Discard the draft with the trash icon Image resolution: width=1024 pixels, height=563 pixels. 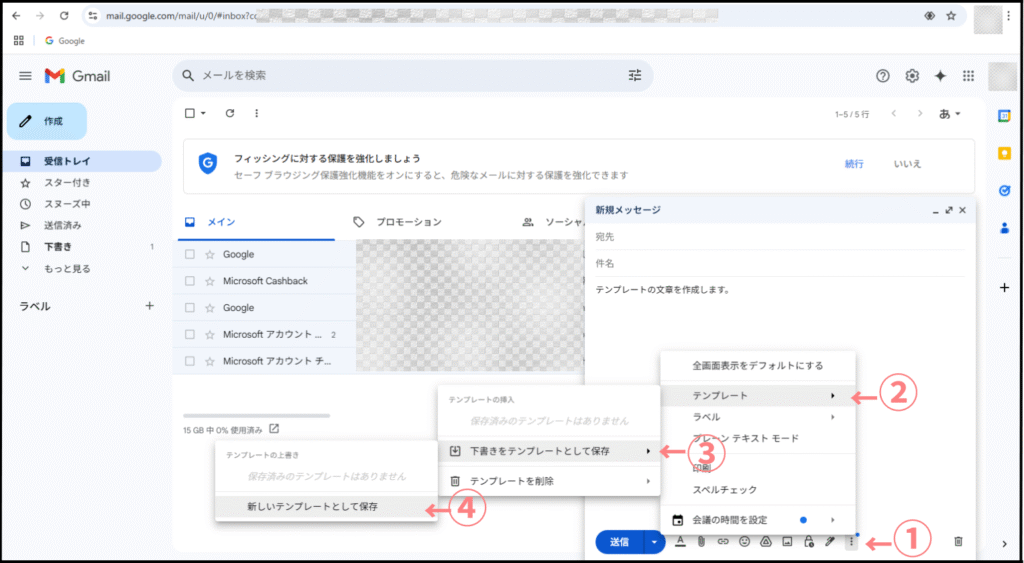point(958,541)
